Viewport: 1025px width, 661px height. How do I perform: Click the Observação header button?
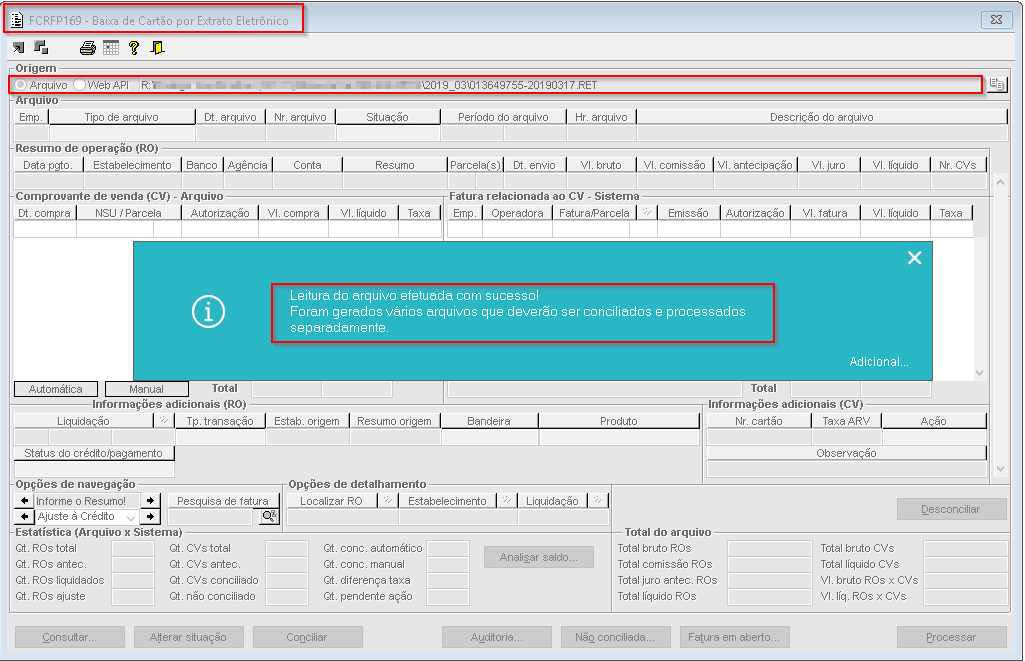847,453
